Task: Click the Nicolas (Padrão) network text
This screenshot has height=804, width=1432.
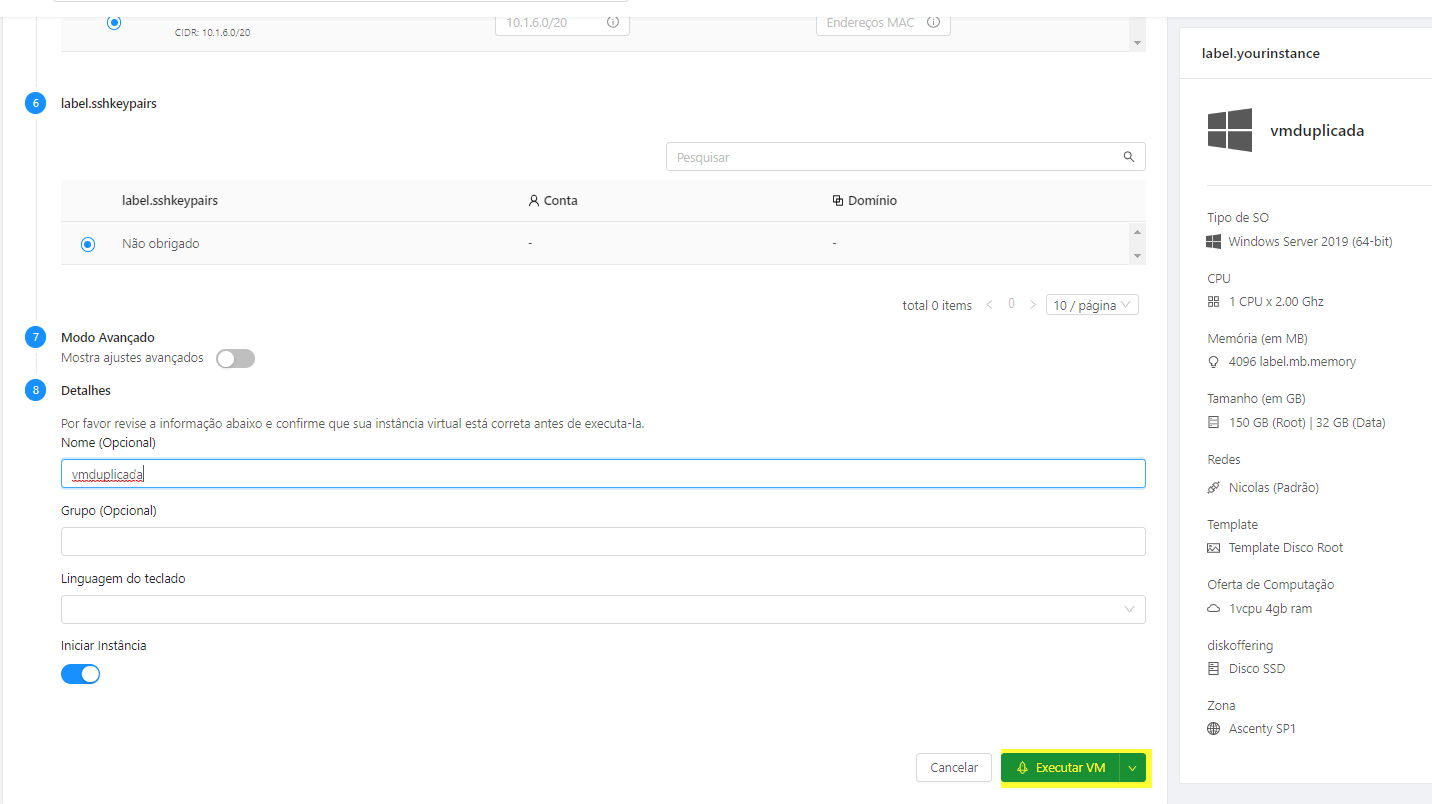Action: point(1274,487)
